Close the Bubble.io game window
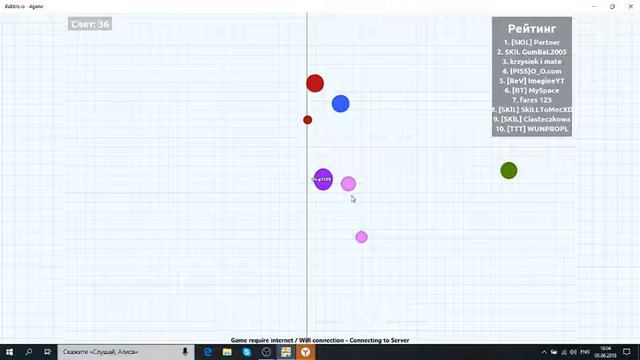Screen dimensions: 640x360 (x=631, y=6)
